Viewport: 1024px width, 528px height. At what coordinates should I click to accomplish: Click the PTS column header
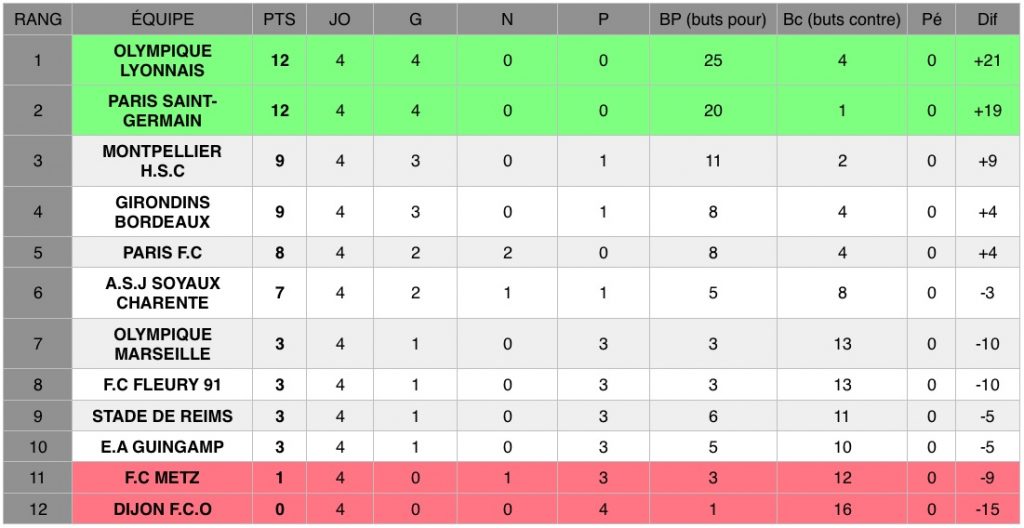pyautogui.click(x=279, y=19)
